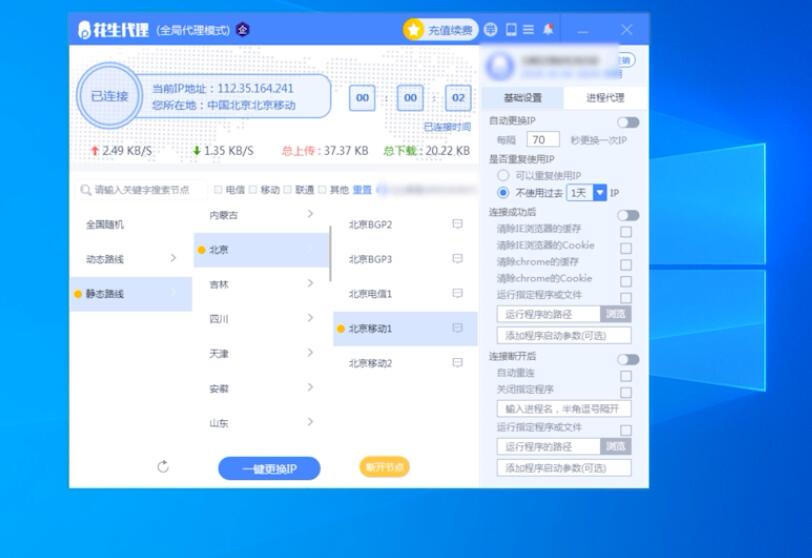Click the orange 断开节点 button
The height and width of the screenshot is (558, 812).
click(384, 467)
